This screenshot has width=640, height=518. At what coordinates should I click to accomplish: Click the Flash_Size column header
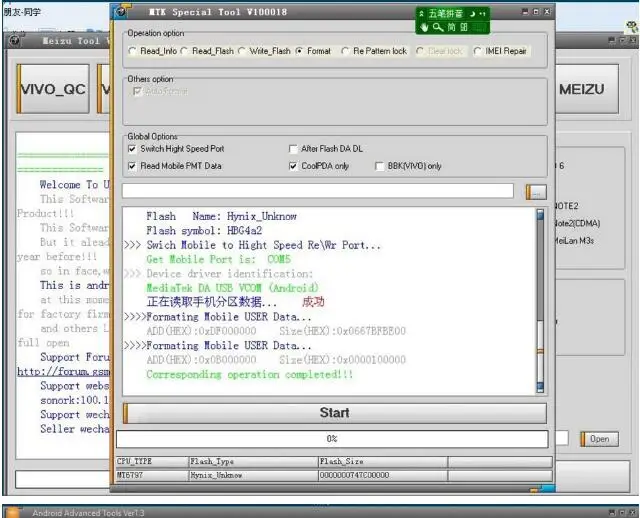pyautogui.click(x=383, y=461)
